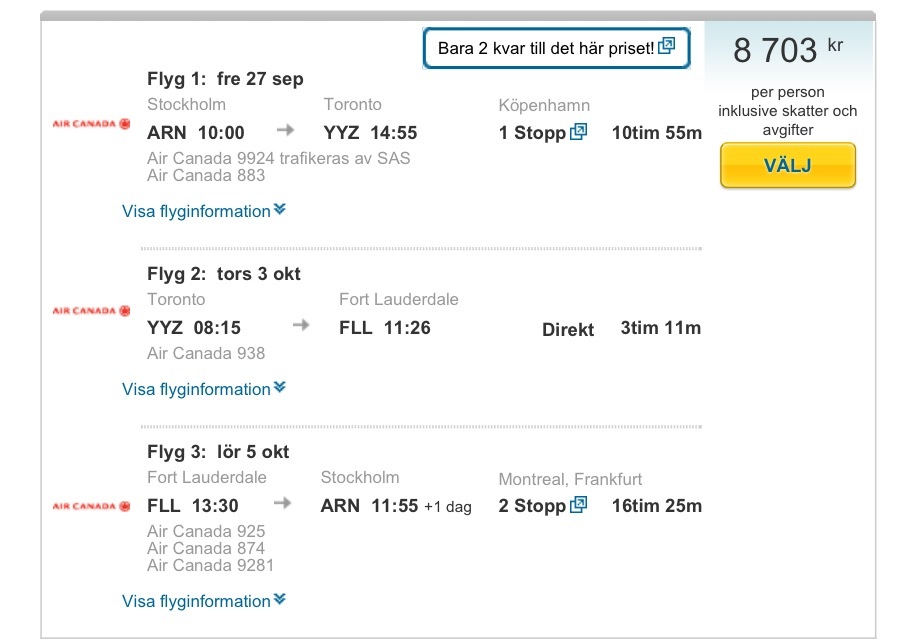Expand Visa flyginformation for Flyg 1

click(x=204, y=211)
